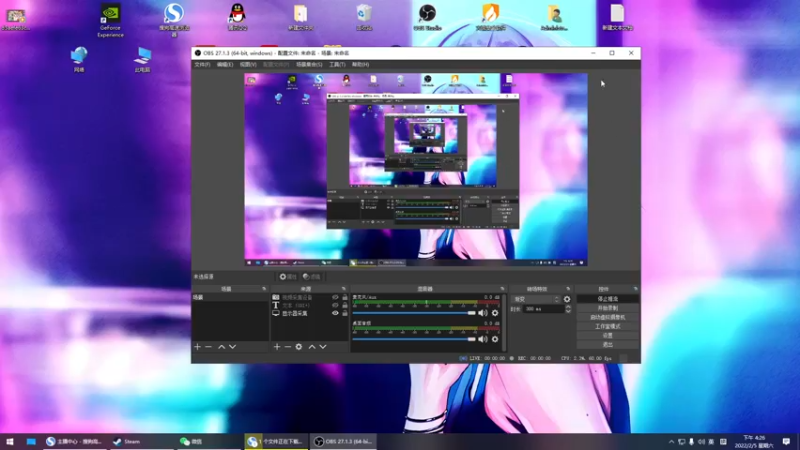Open source Filters button above Sources
800x450 pixels.
click(x=311, y=277)
